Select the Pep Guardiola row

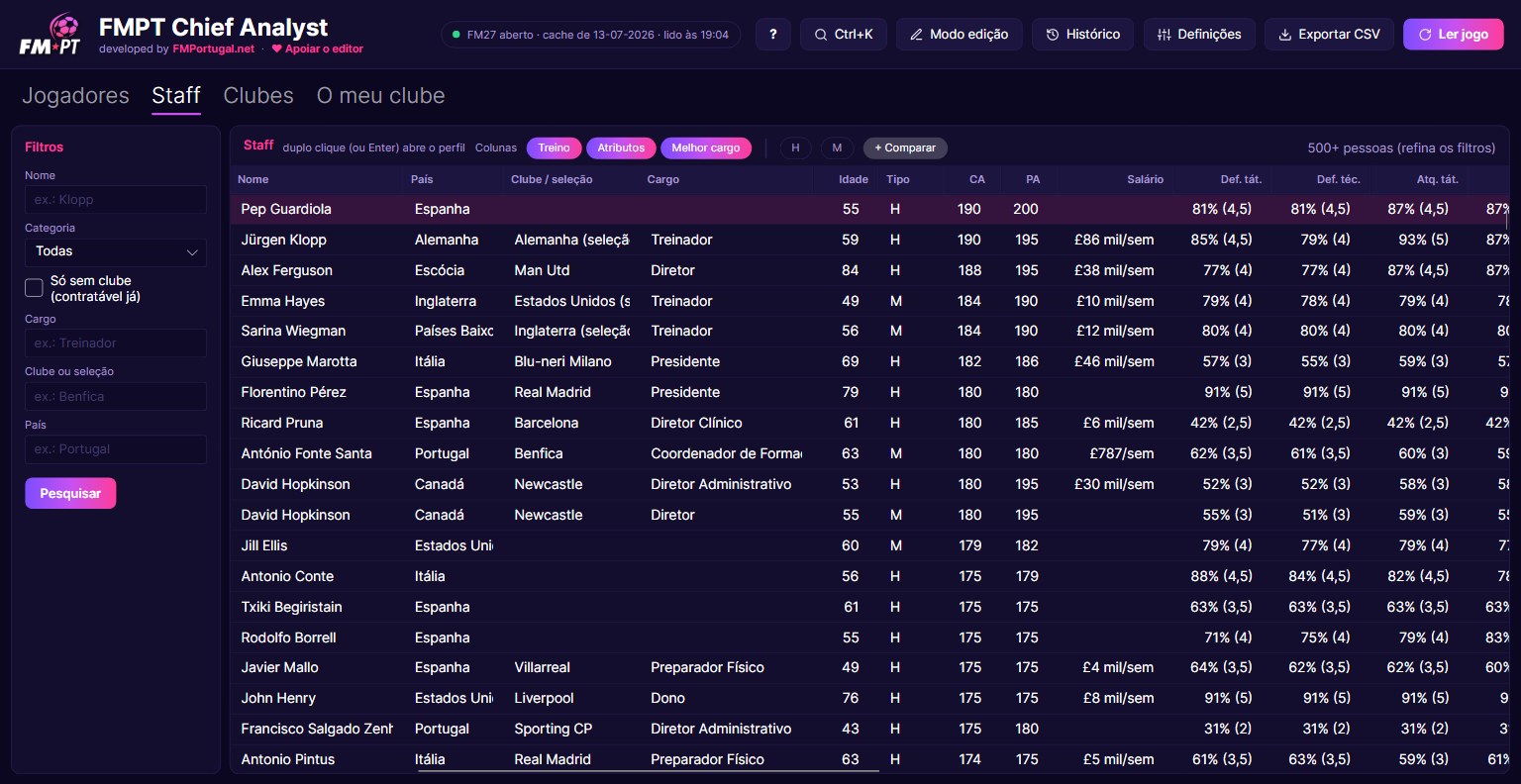click(870, 209)
